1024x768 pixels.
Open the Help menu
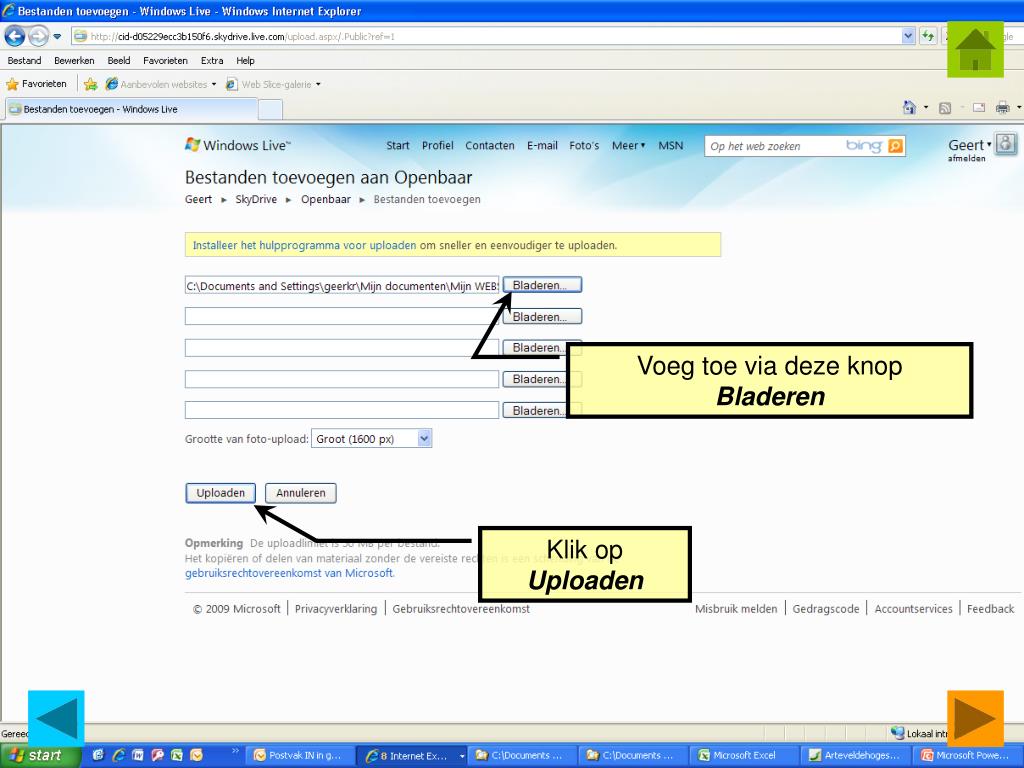(246, 61)
